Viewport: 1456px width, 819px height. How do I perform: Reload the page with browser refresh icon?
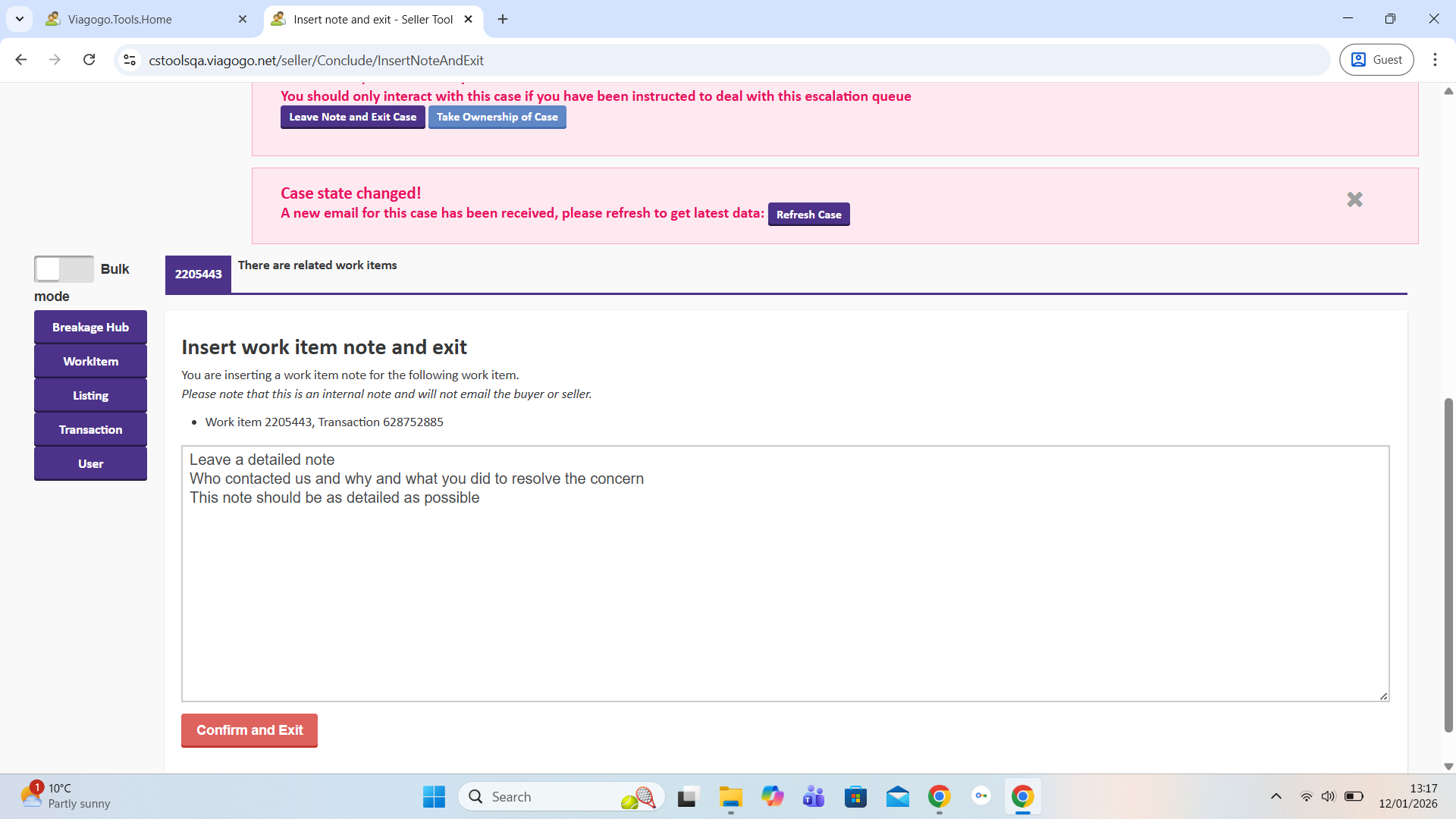pos(89,60)
